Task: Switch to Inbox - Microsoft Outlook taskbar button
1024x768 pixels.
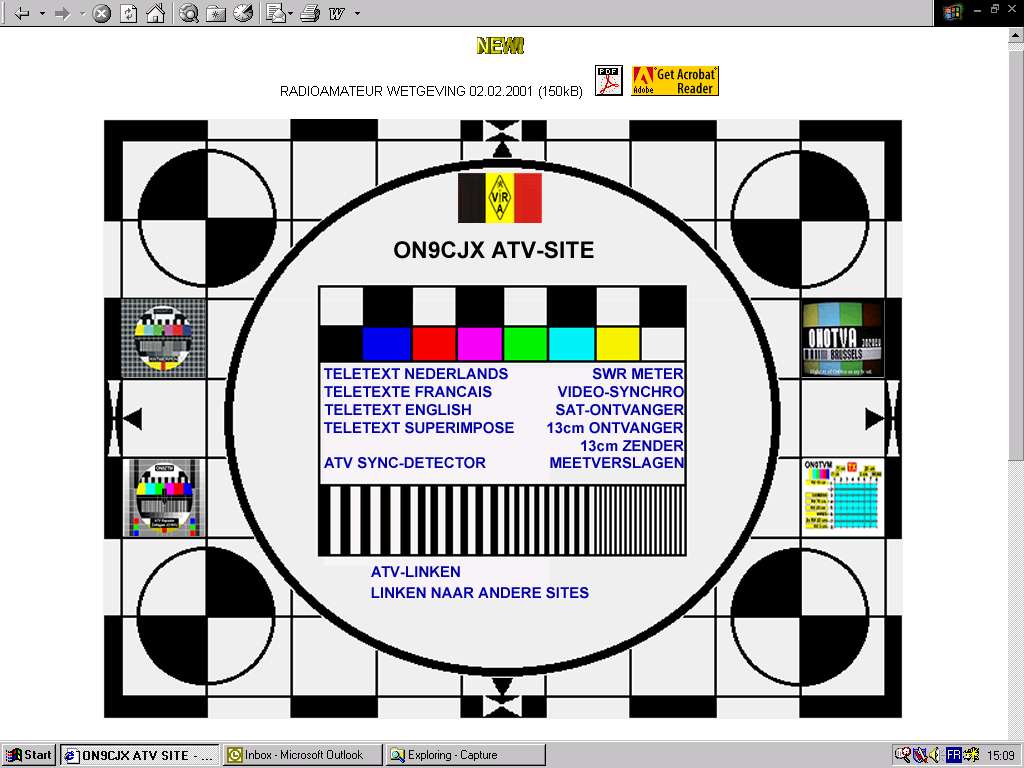Action: [x=302, y=755]
